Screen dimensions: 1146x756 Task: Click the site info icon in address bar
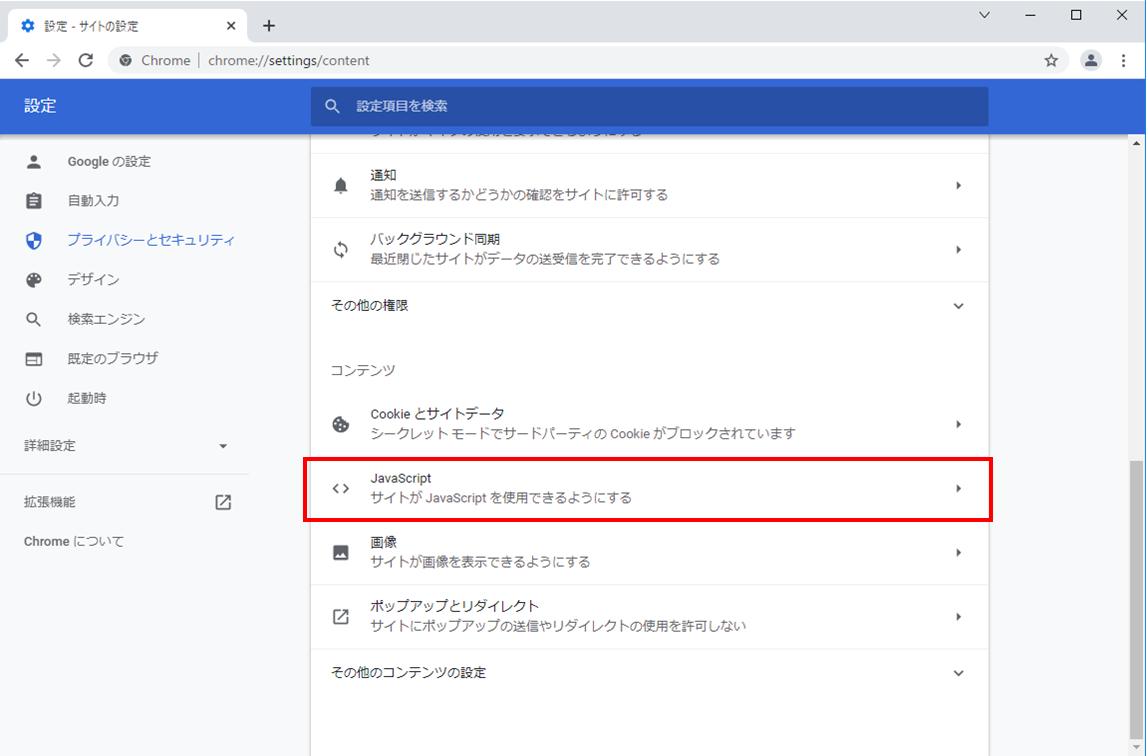pos(126,61)
